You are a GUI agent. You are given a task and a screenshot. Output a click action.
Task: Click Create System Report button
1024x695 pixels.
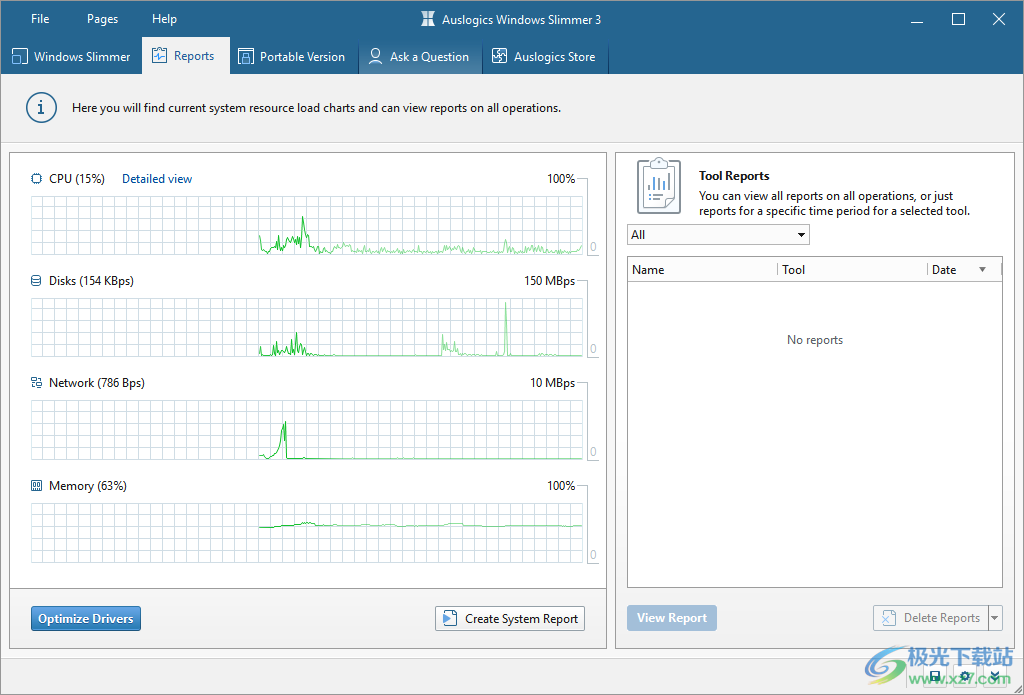tap(510, 619)
